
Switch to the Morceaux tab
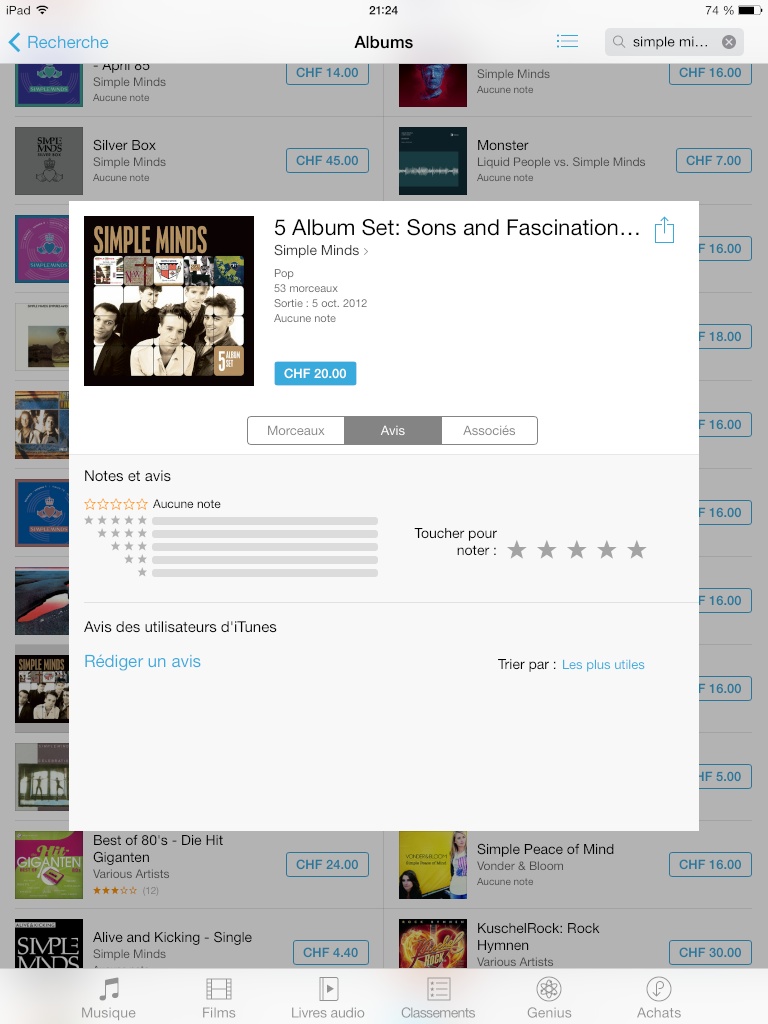[296, 430]
